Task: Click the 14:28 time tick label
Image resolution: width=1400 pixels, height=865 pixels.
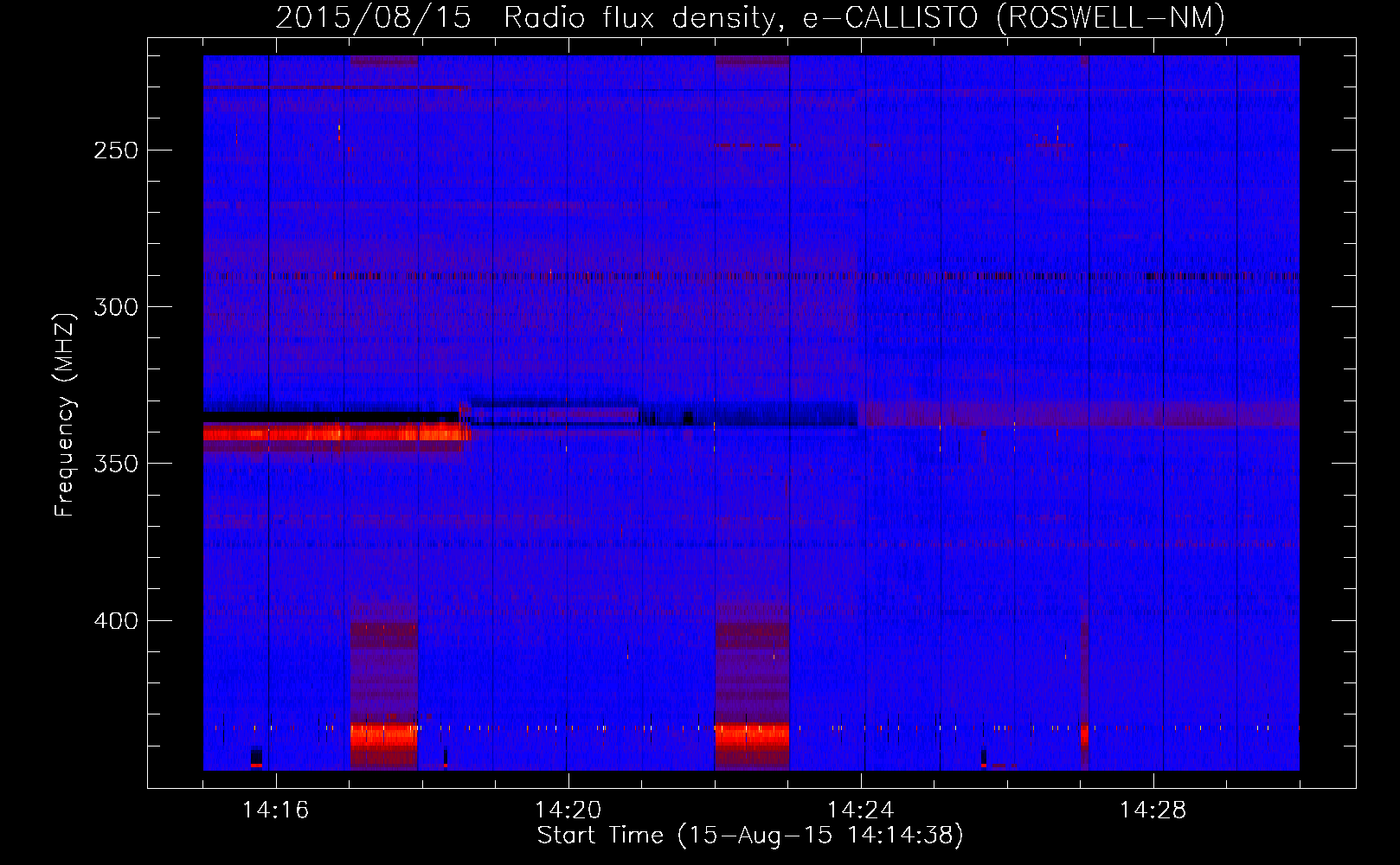Action: click(1153, 811)
